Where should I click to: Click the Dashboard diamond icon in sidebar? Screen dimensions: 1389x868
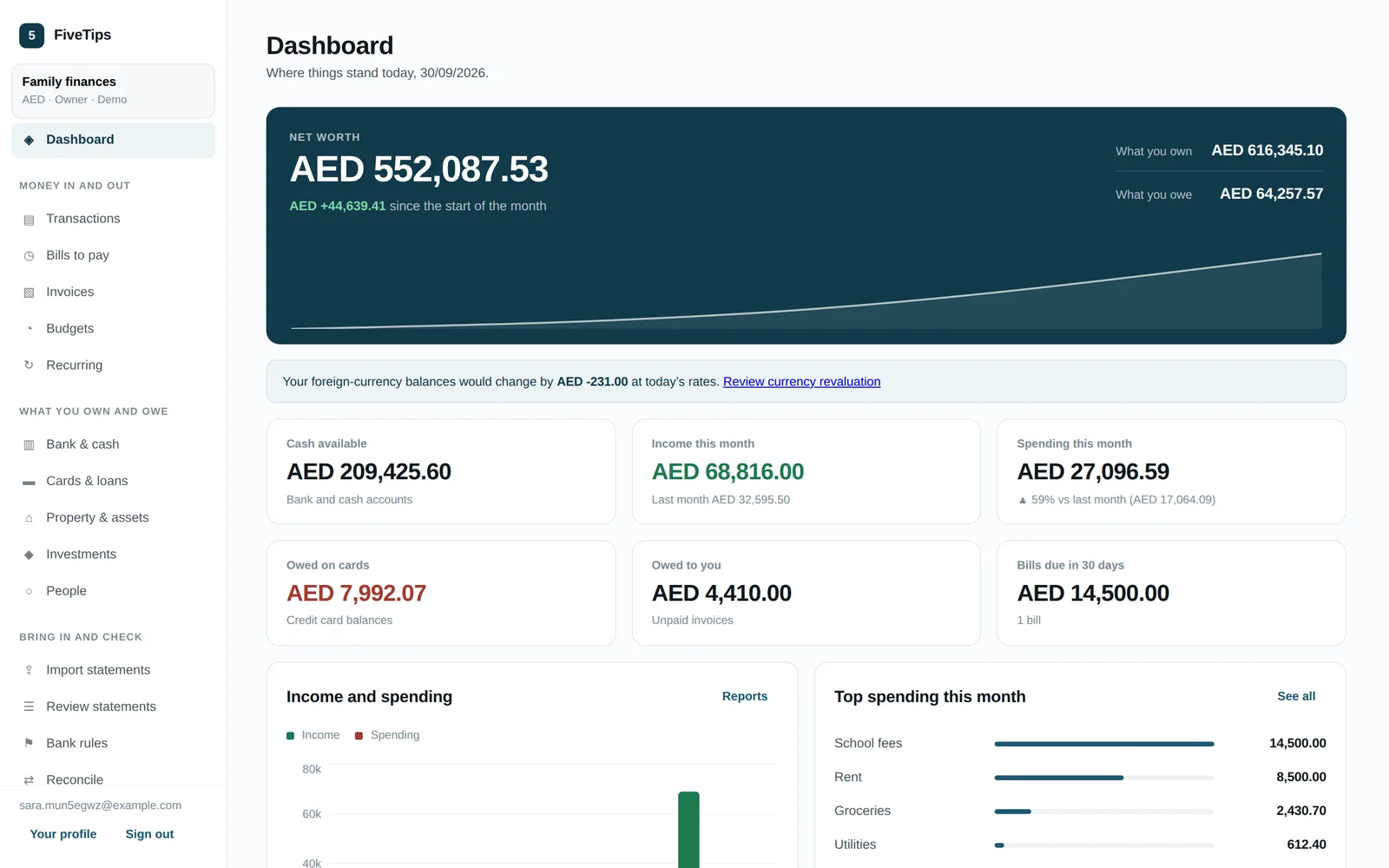tap(29, 140)
